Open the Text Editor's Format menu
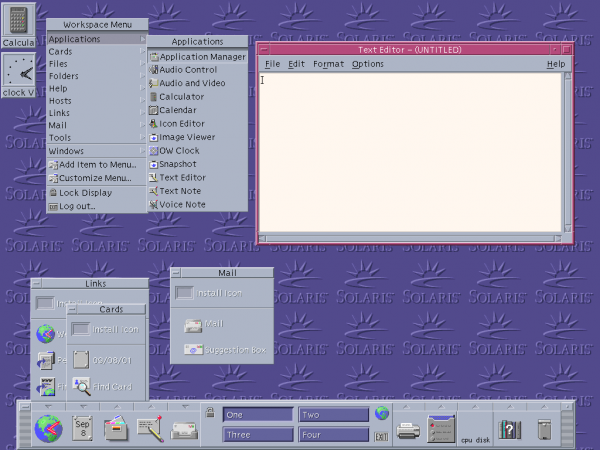The height and width of the screenshot is (450, 600). click(328, 64)
